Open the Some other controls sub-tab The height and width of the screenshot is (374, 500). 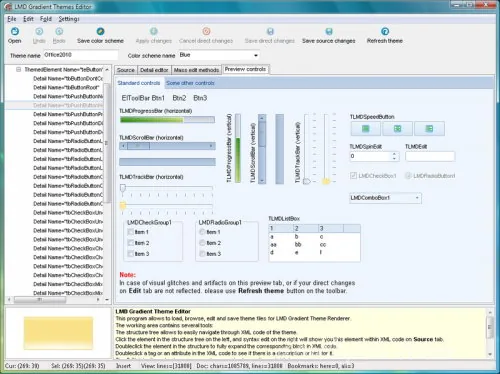[190, 83]
